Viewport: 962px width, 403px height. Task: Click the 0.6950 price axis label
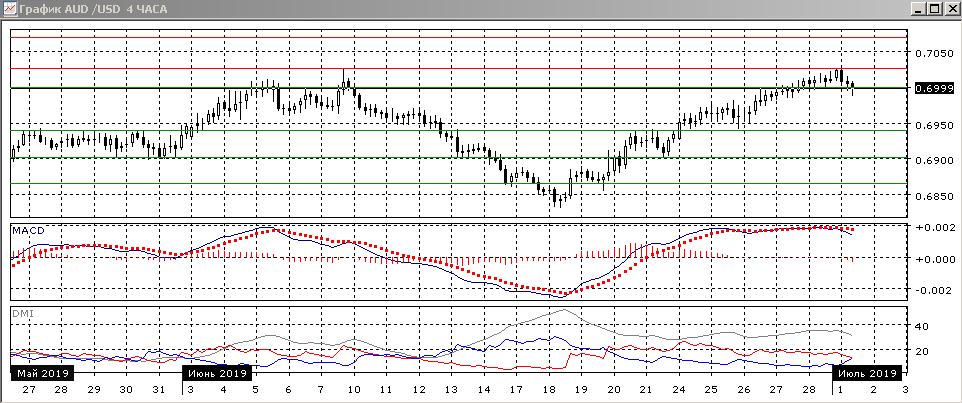(x=934, y=125)
